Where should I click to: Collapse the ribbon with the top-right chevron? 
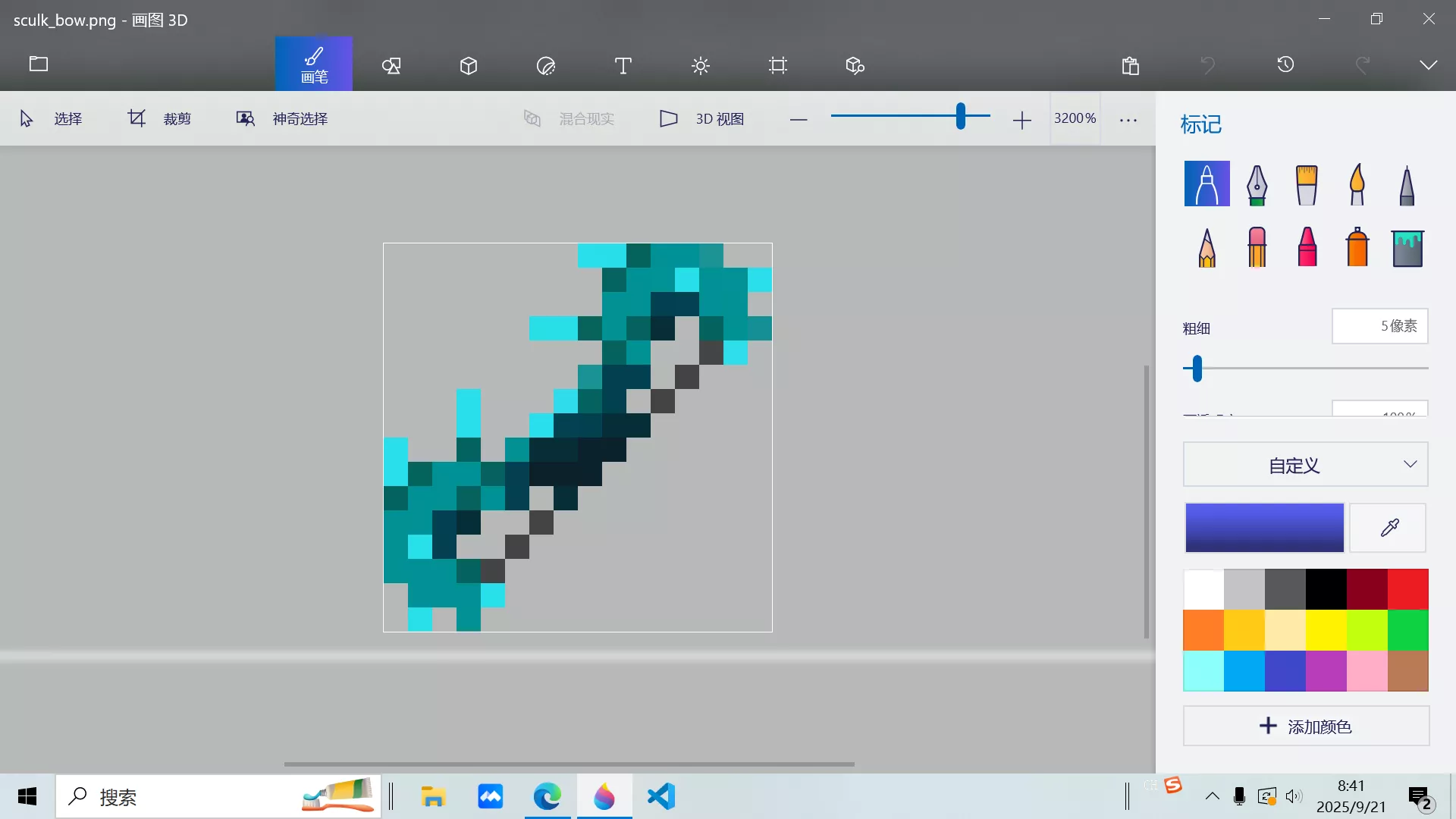[1429, 64]
